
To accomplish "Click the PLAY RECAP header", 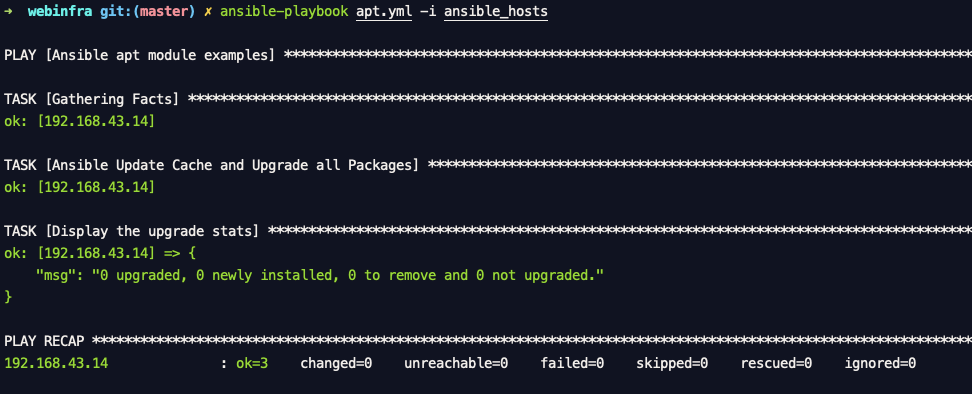I will click(x=44, y=341).
